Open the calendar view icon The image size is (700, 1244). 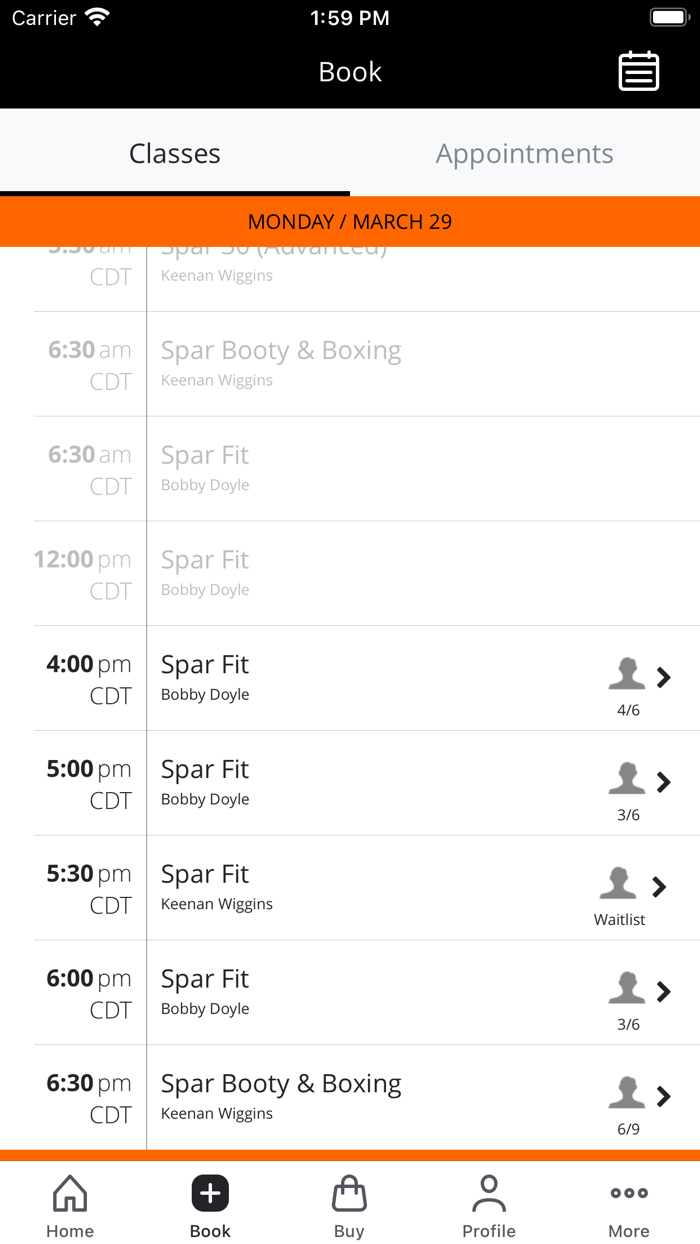click(x=638, y=71)
